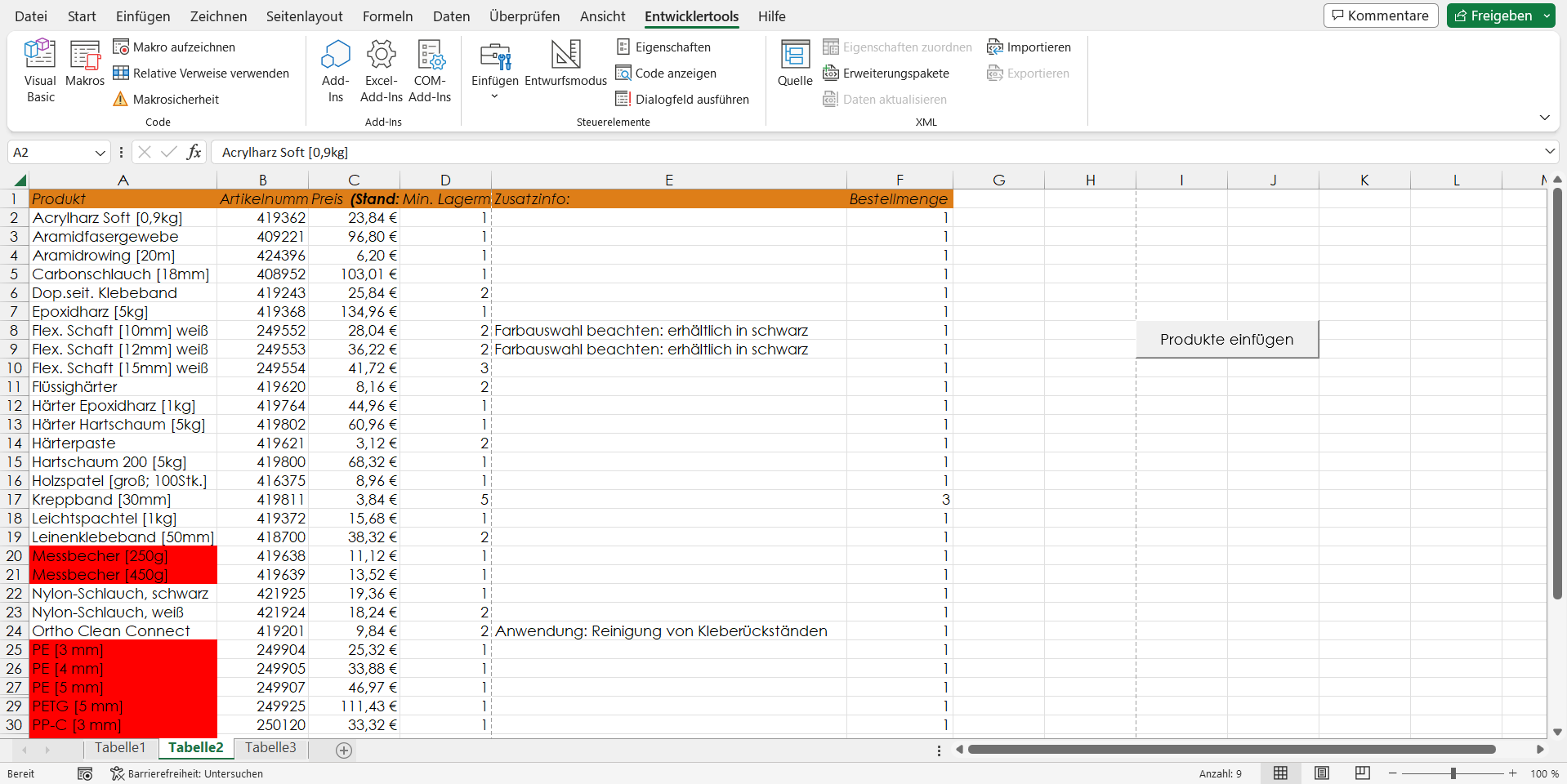Expand the formula bar
Screen dimensions: 1567x784
1549,152
